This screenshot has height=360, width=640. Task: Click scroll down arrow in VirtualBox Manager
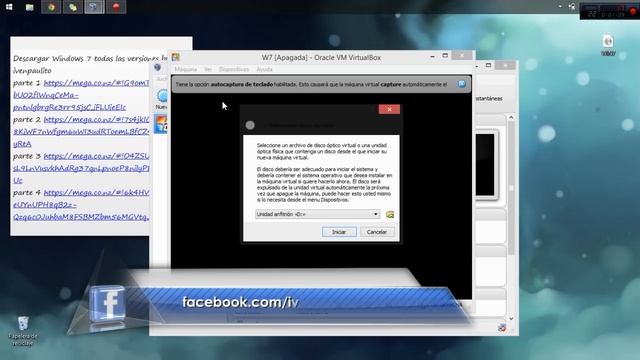click(x=511, y=319)
